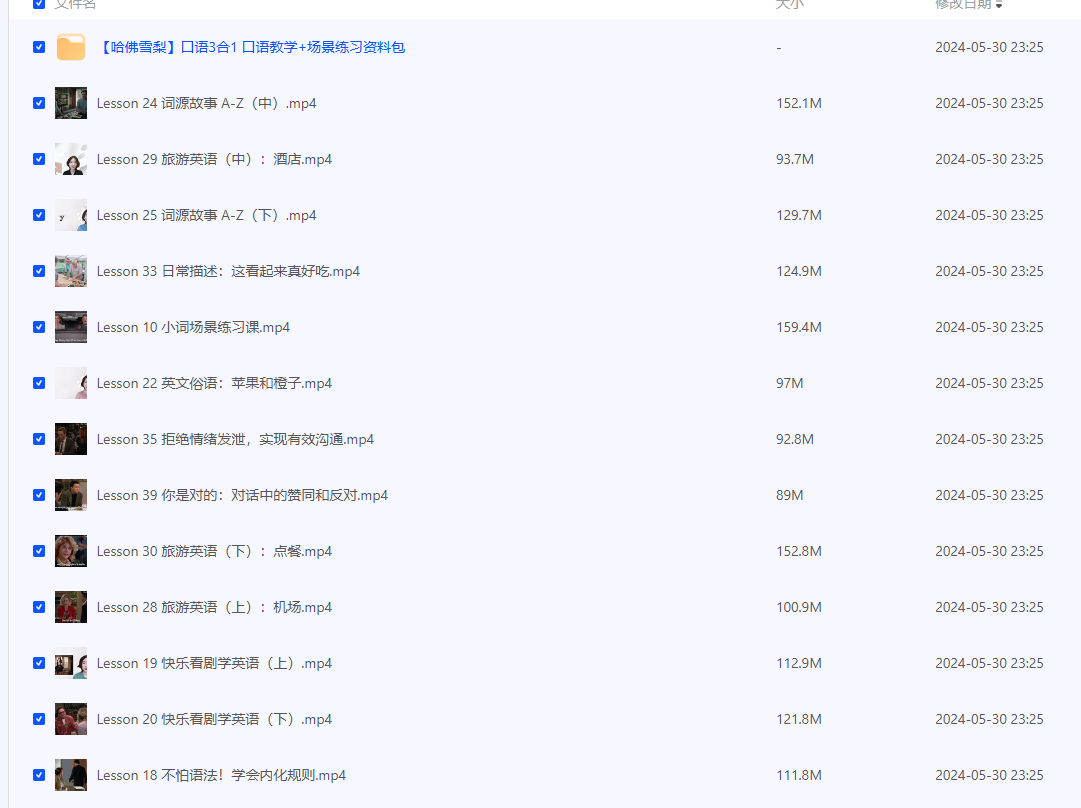Click the sort arrow beside 修改日期 header
The width and height of the screenshot is (1081, 808).
(x=999, y=5)
